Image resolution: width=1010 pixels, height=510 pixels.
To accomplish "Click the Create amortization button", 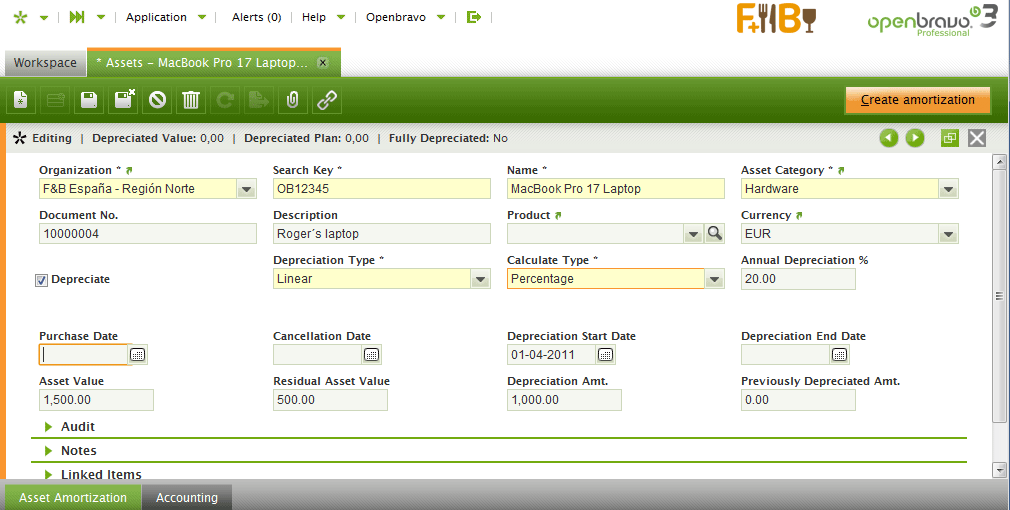I will (917, 100).
